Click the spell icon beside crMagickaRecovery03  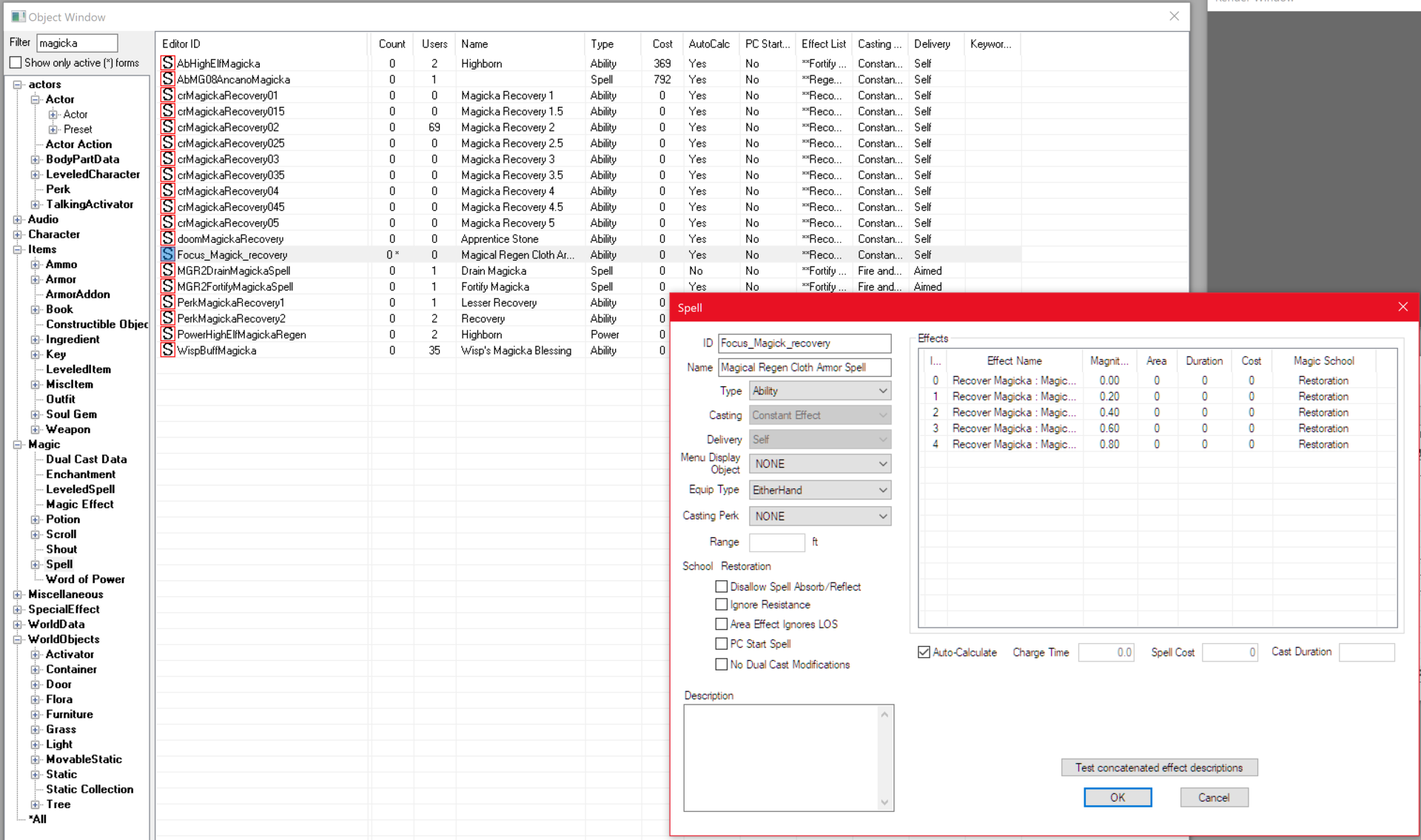point(168,159)
